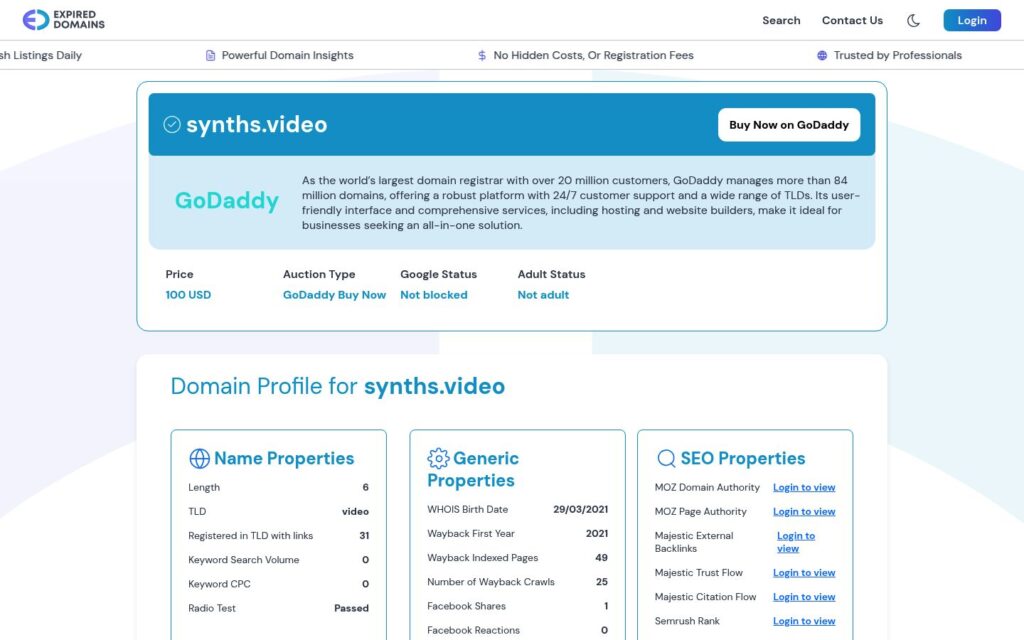
Task: Click the Not blocked Google status value
Action: pyautogui.click(x=434, y=295)
